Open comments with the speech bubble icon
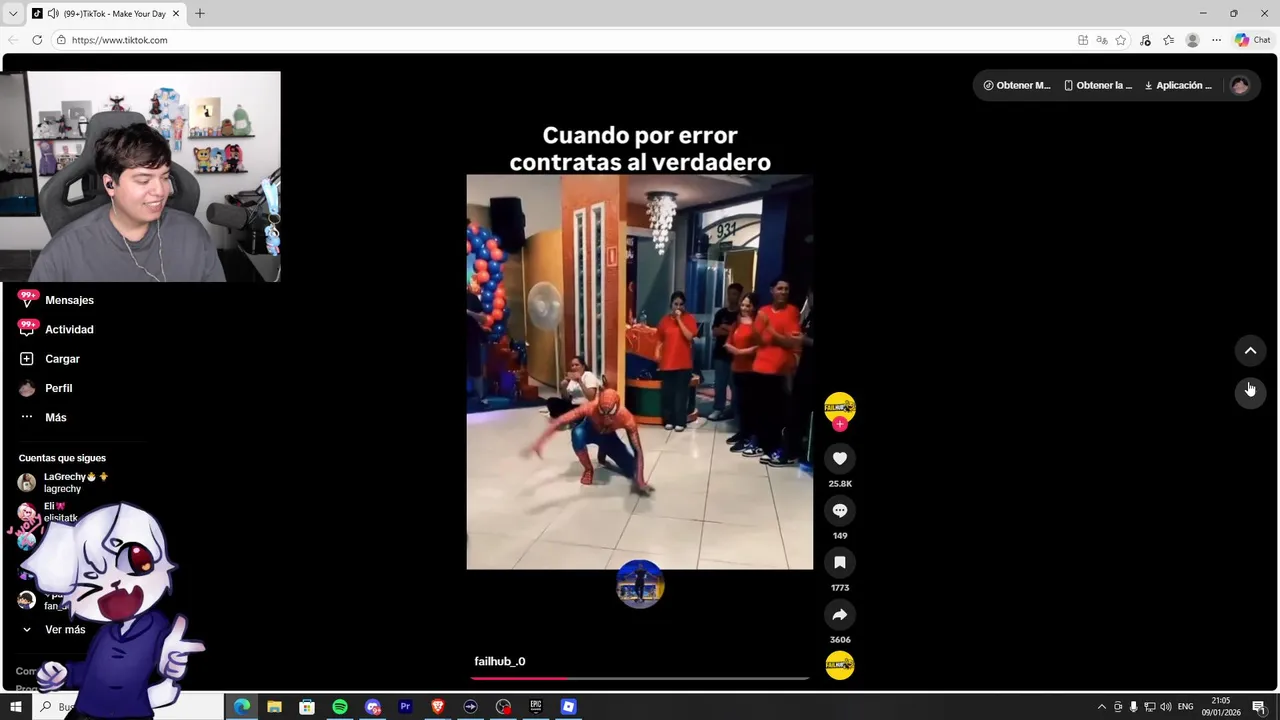Viewport: 1280px width, 720px height. tap(840, 511)
